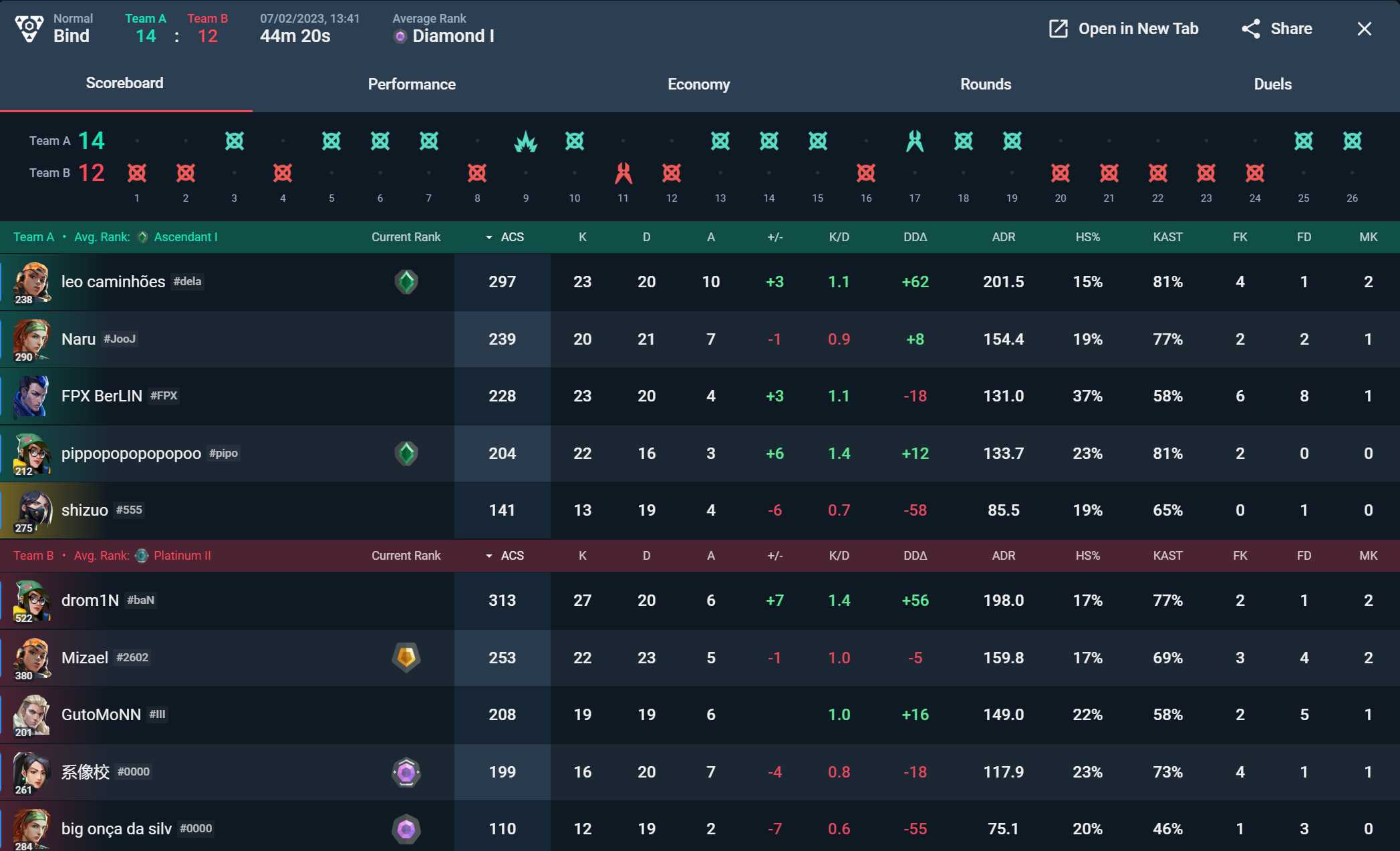This screenshot has width=1400, height=851.
Task: Click Open in New Tab button
Action: 1123,29
